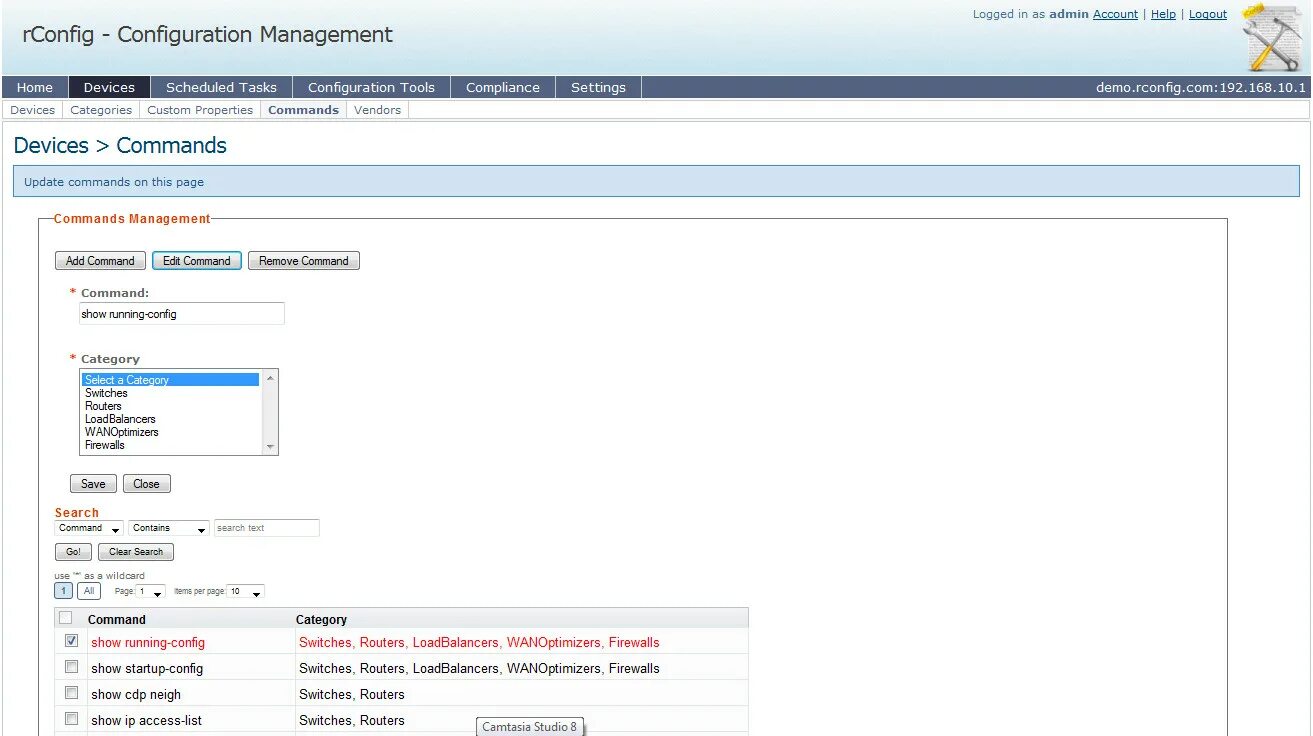Image resolution: width=1313 pixels, height=736 pixels.
Task: Click the Edit Command button
Action: tap(197, 261)
